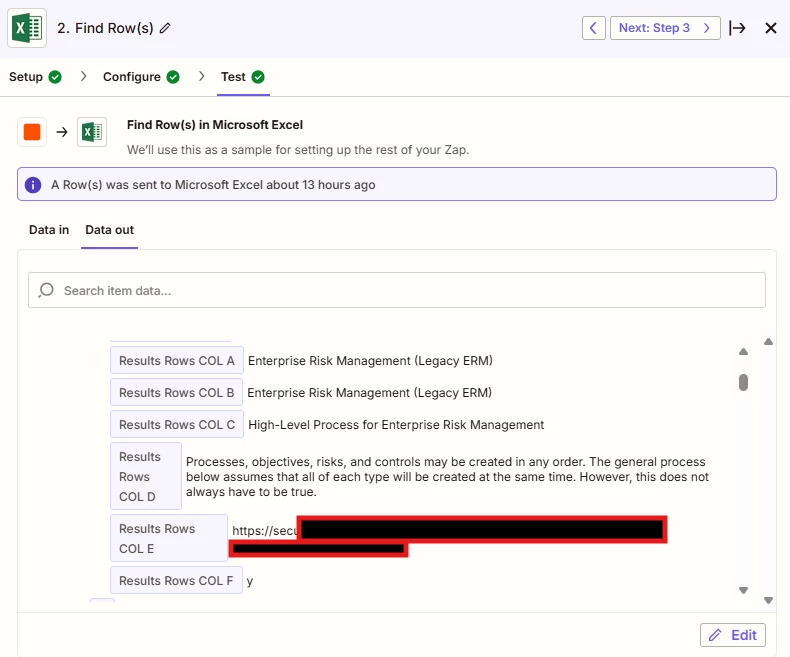Click COL C value High-Level Process text

click(x=396, y=425)
